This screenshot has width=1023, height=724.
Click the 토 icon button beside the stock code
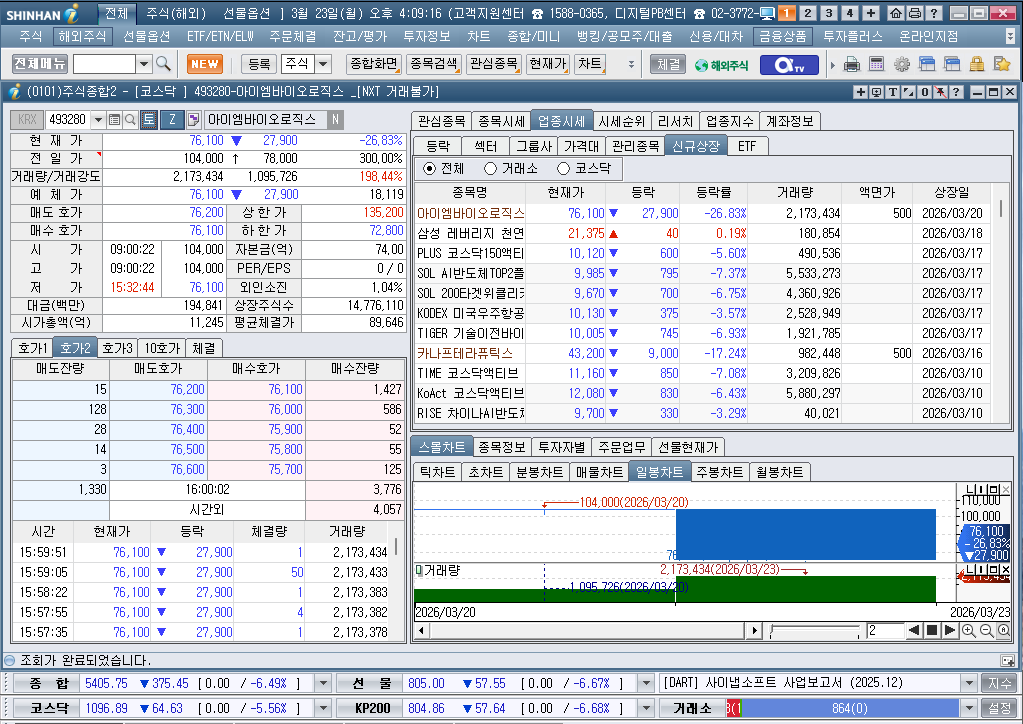point(149,119)
